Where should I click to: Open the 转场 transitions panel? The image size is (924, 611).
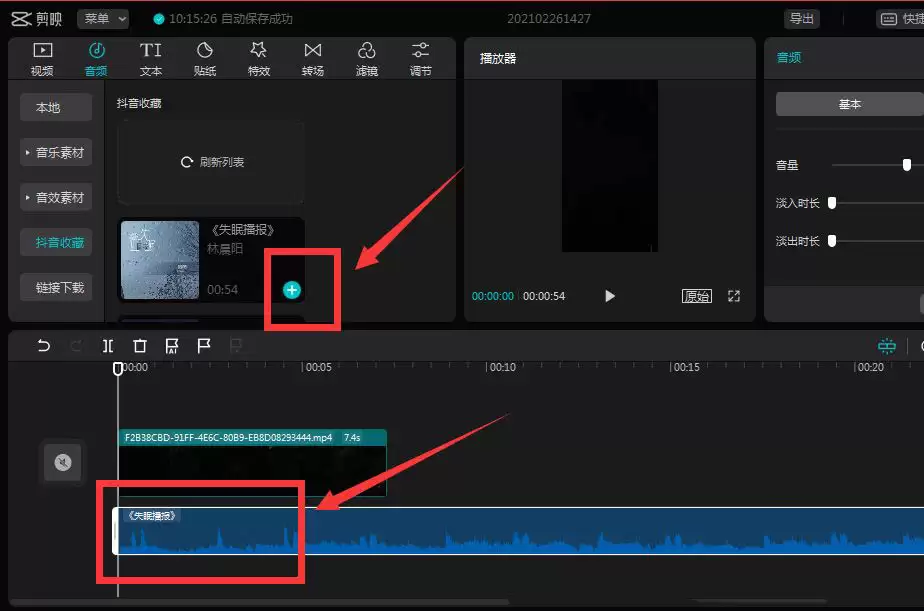click(x=312, y=57)
